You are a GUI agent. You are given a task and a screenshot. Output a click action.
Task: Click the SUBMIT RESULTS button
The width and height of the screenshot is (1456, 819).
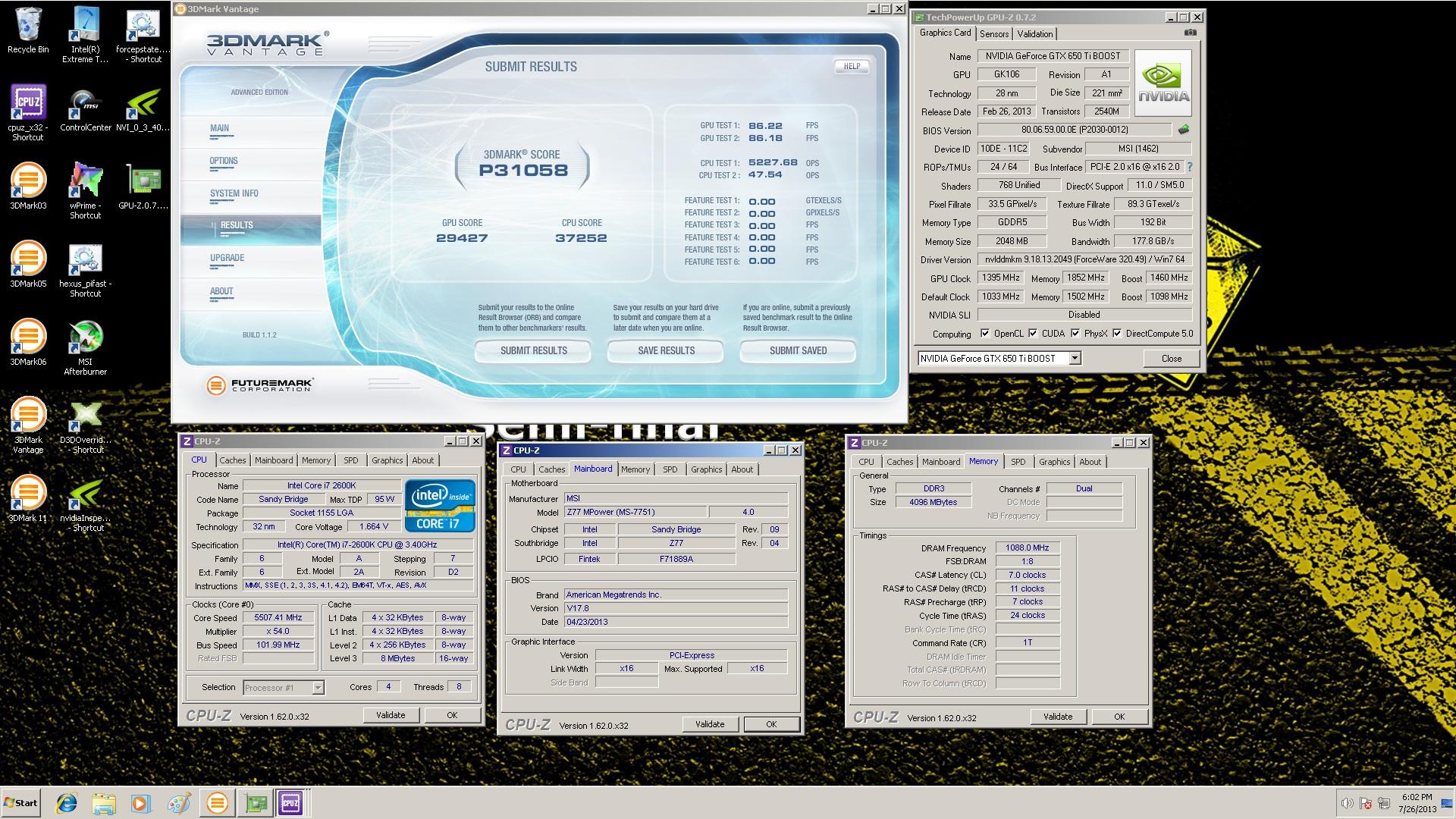533,350
